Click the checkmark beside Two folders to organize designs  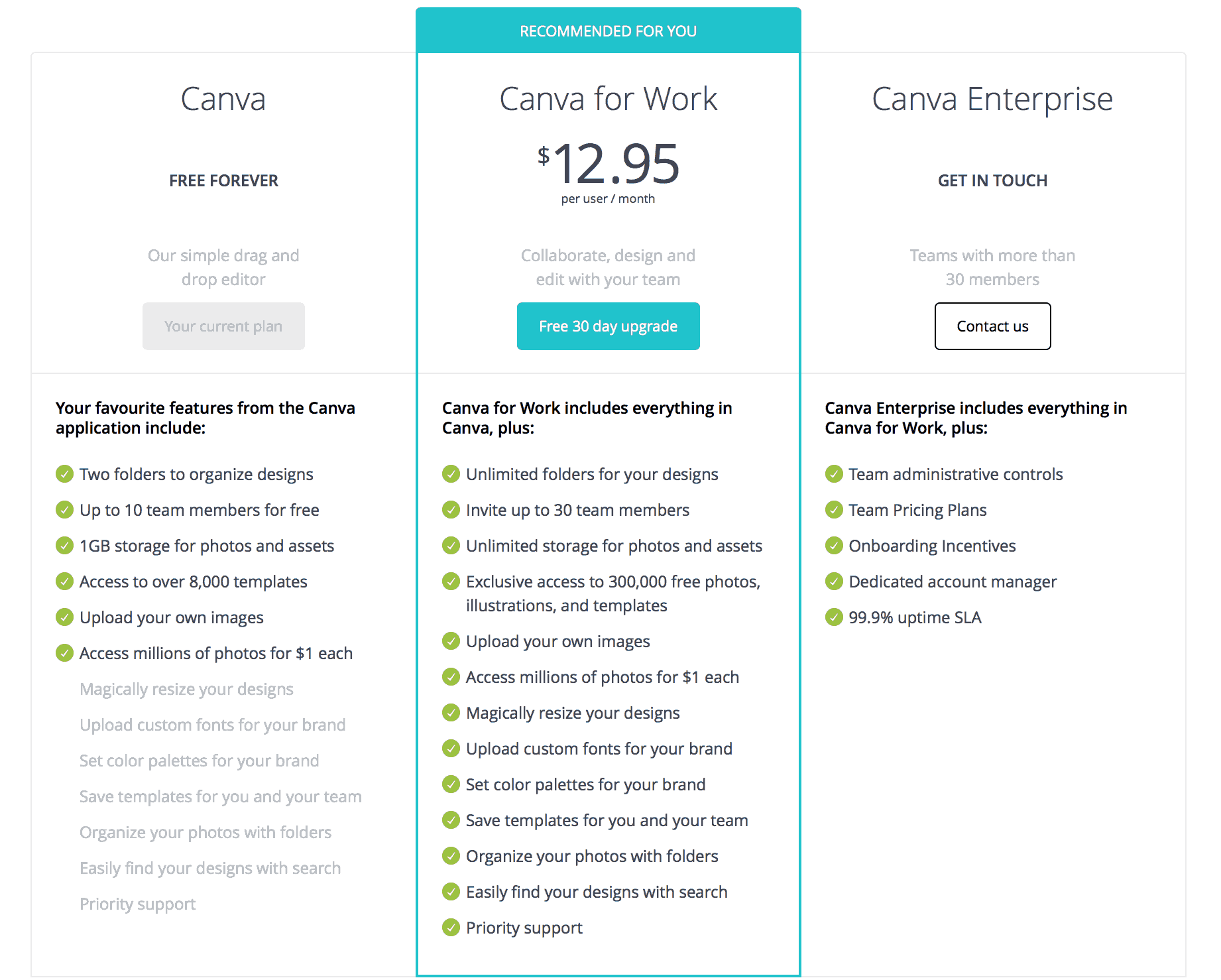[64, 474]
